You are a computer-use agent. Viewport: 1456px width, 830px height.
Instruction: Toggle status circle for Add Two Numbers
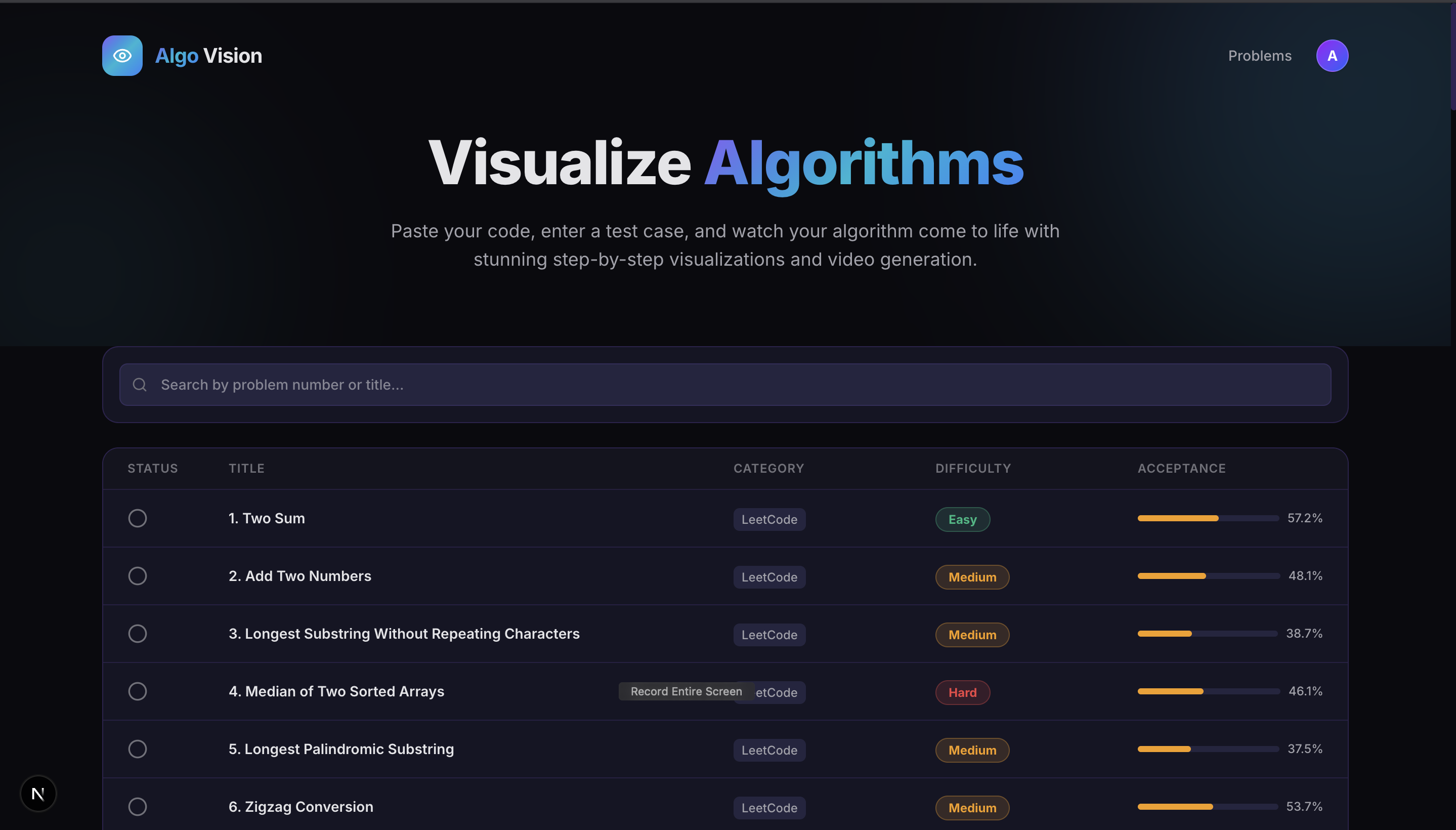(x=137, y=576)
